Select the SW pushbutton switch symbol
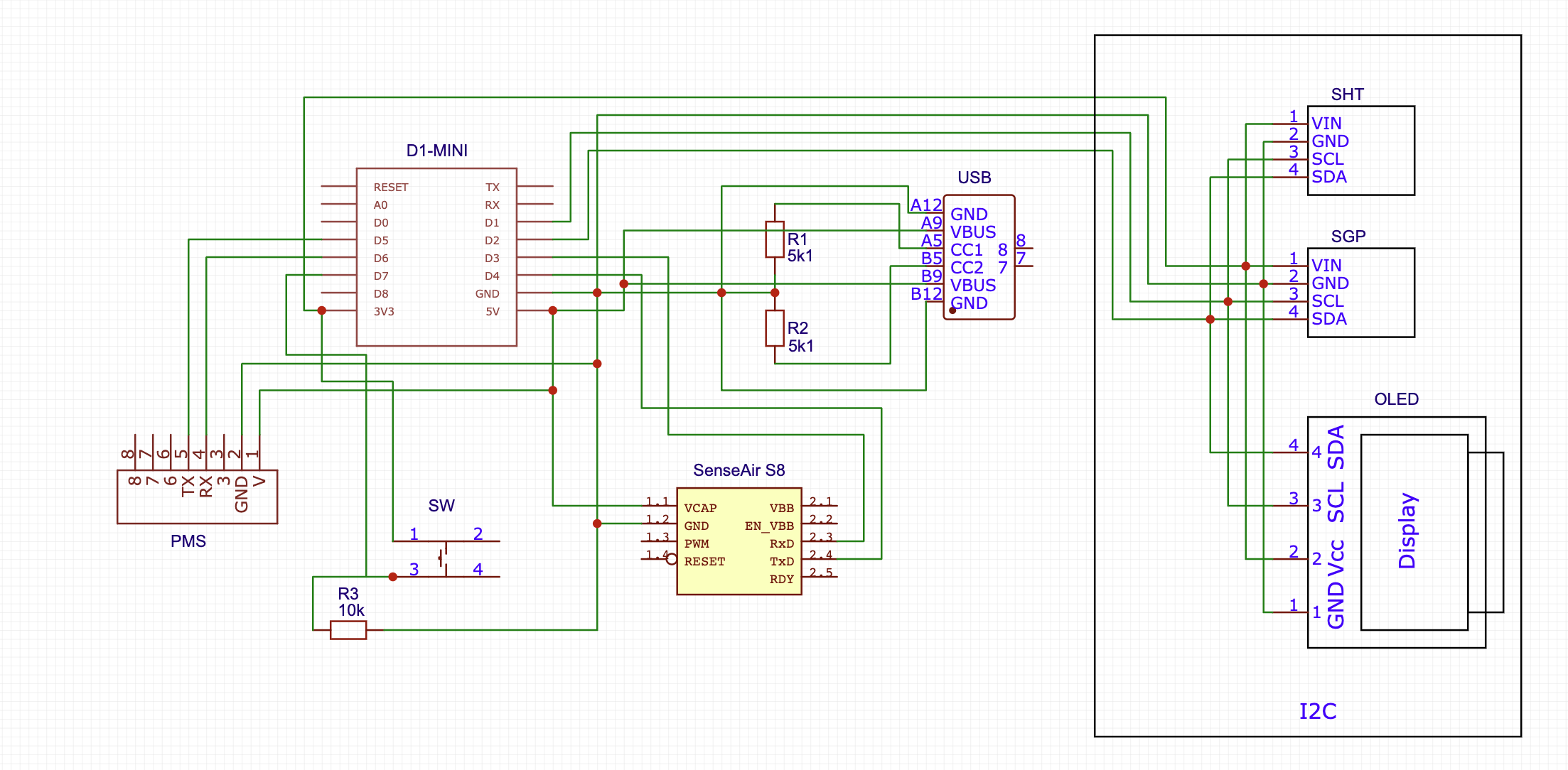The height and width of the screenshot is (770, 1568). click(x=445, y=558)
